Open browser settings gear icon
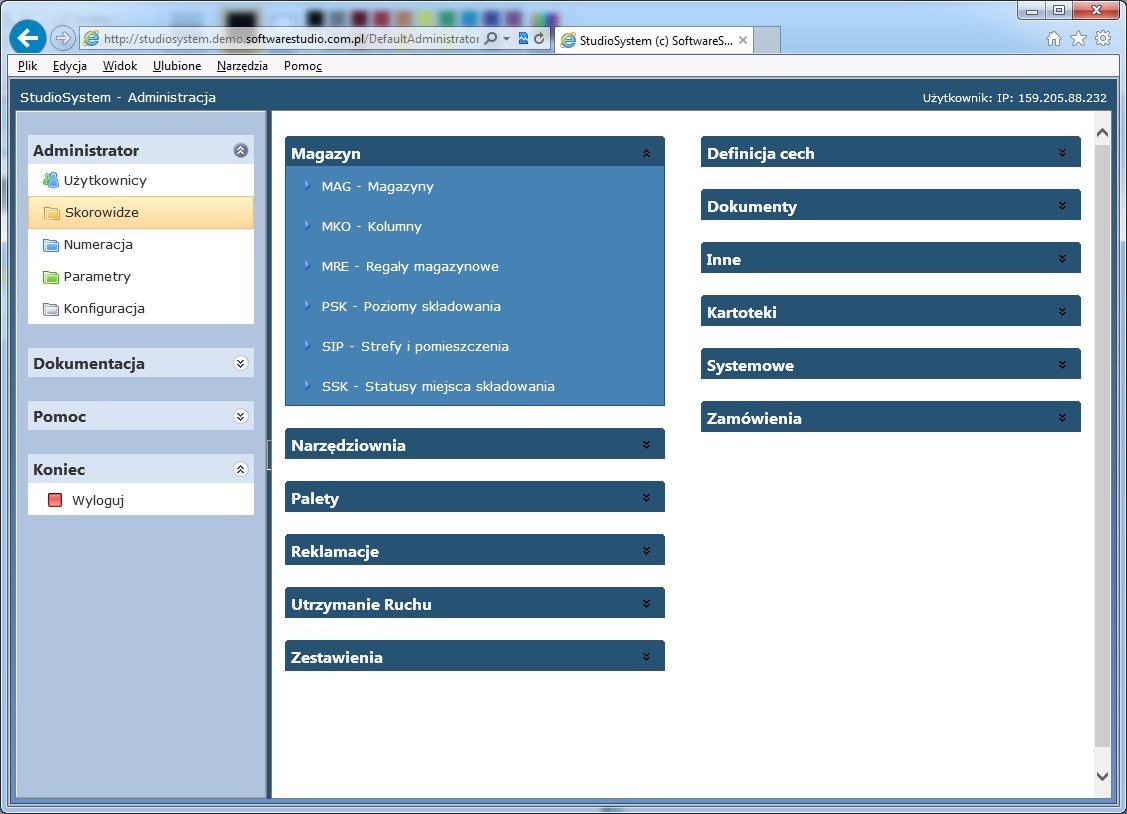The height and width of the screenshot is (814, 1127). pos(1103,38)
